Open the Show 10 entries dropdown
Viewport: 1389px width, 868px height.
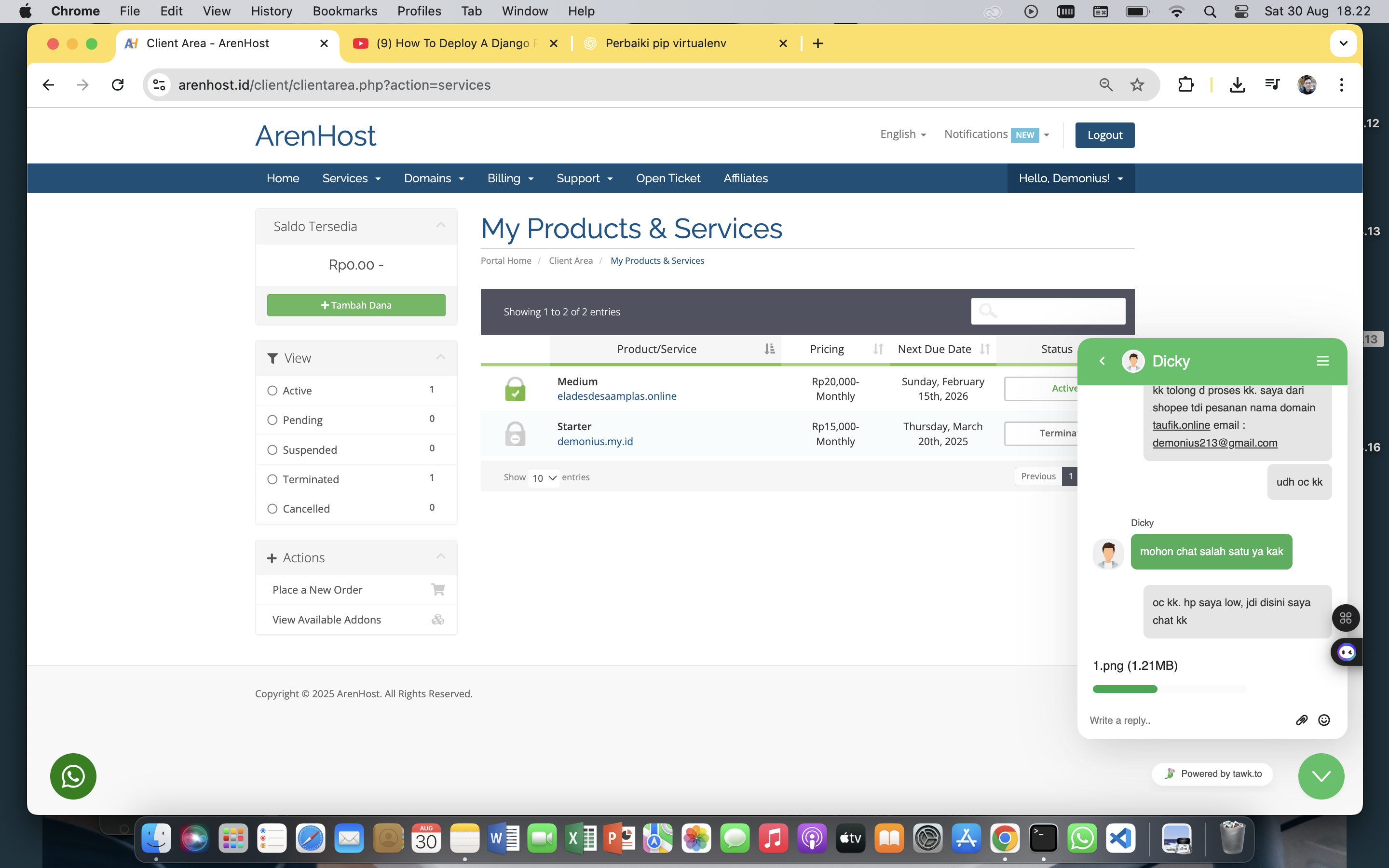pyautogui.click(x=544, y=477)
